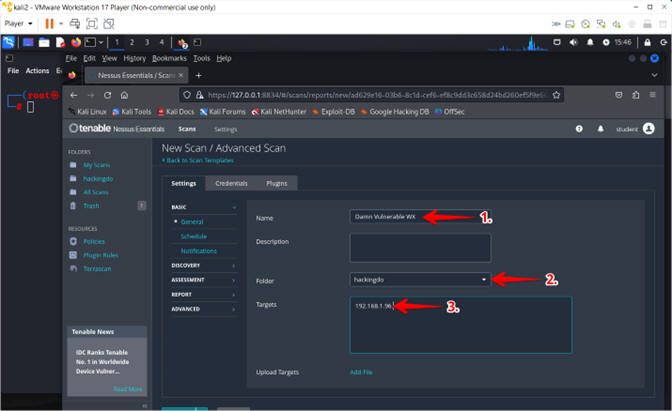Open the Schedule settings item
Viewport: 672px width, 411px height.
(194, 236)
